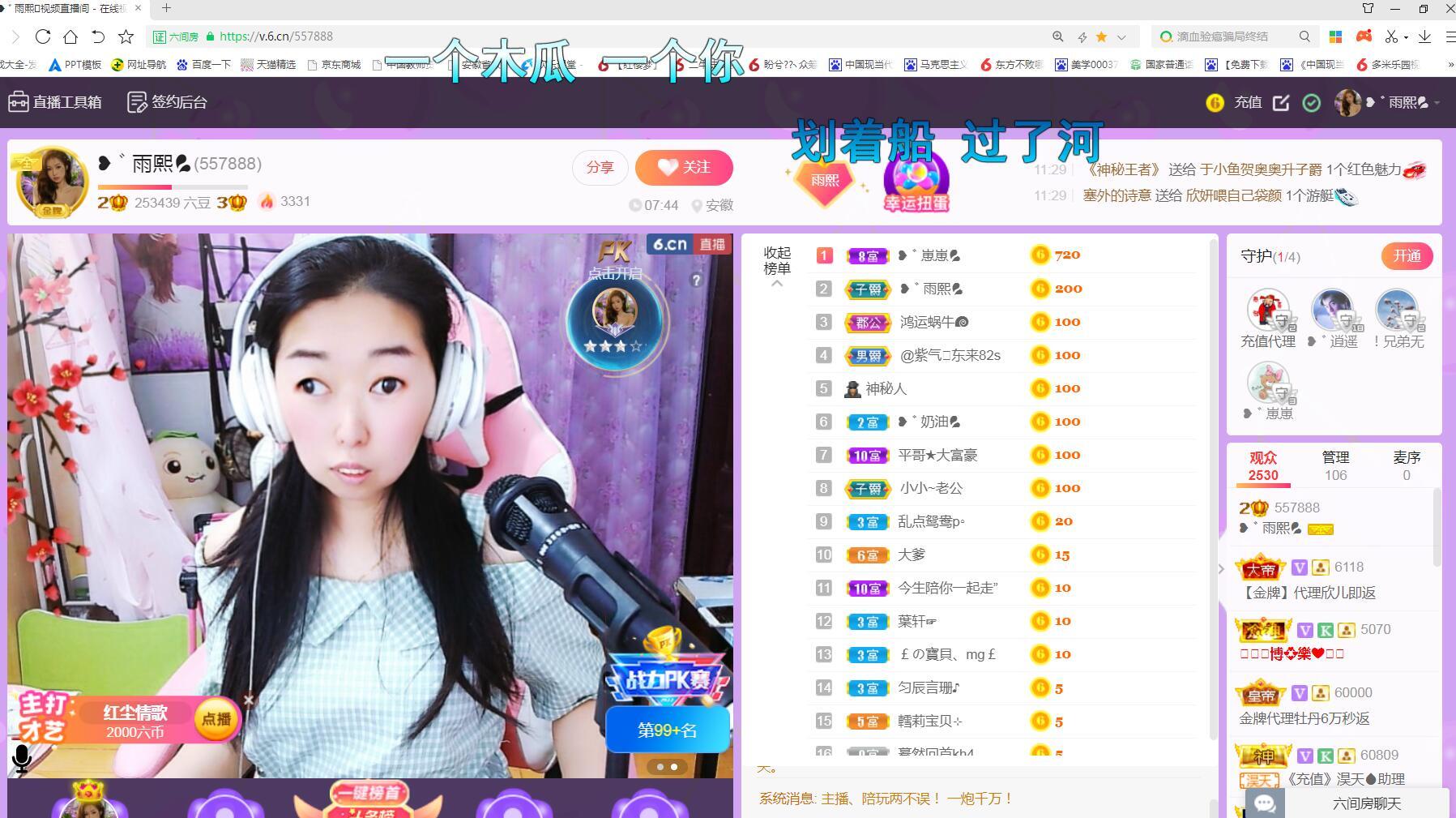The image size is (1456, 818).
Task: Click the 一键榜首 gift button
Action: pyautogui.click(x=369, y=798)
